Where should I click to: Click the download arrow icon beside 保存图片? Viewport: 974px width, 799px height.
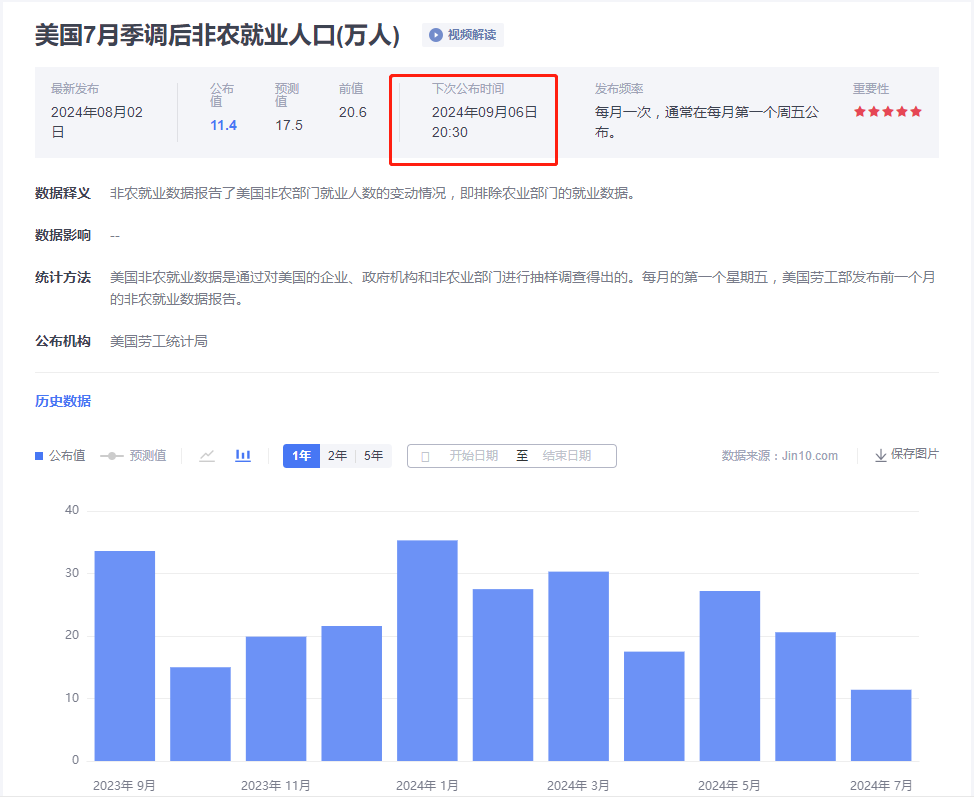point(880,455)
